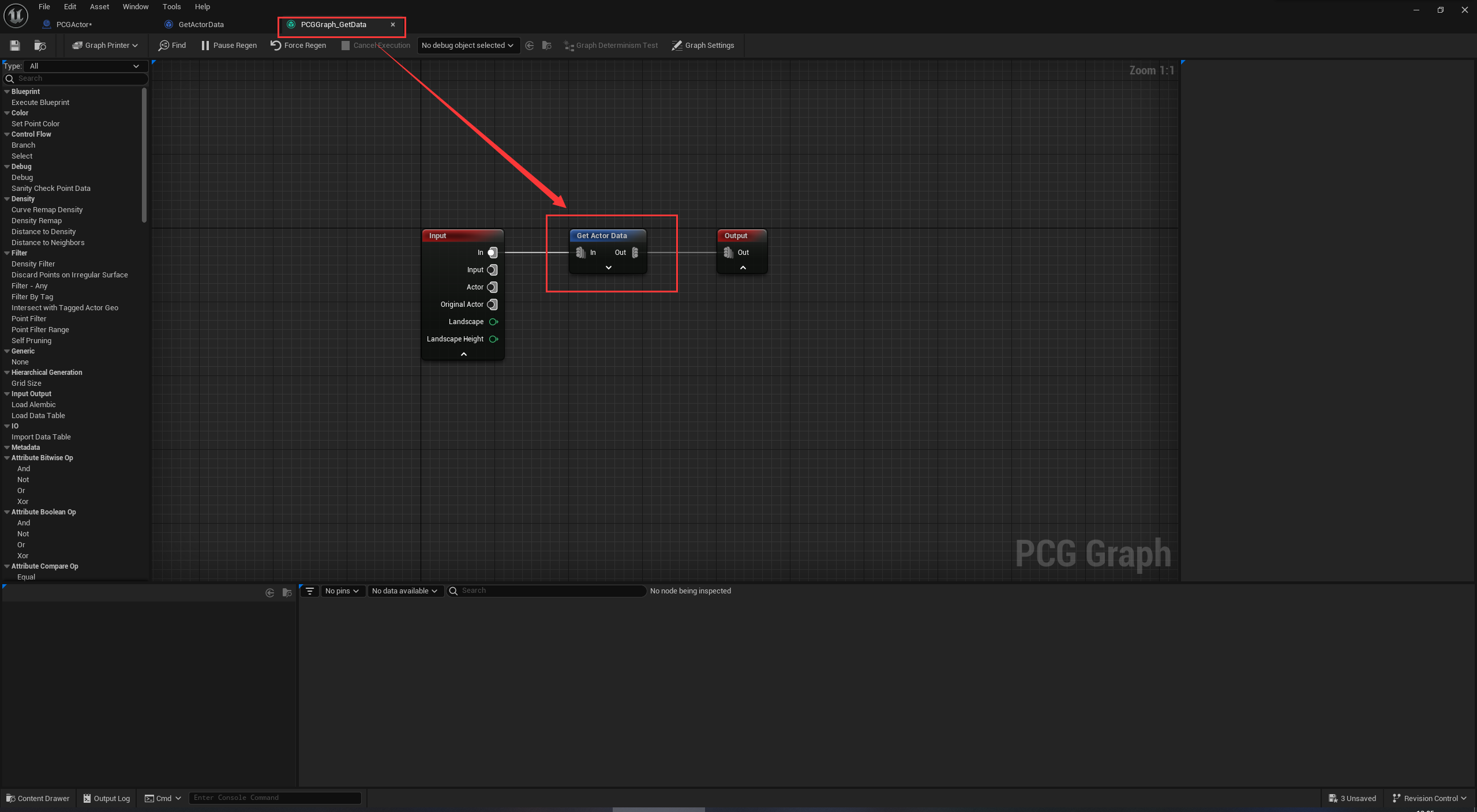Open the No pins dropdown in the attributes panel
Image resolution: width=1477 pixels, height=812 pixels.
click(x=342, y=591)
